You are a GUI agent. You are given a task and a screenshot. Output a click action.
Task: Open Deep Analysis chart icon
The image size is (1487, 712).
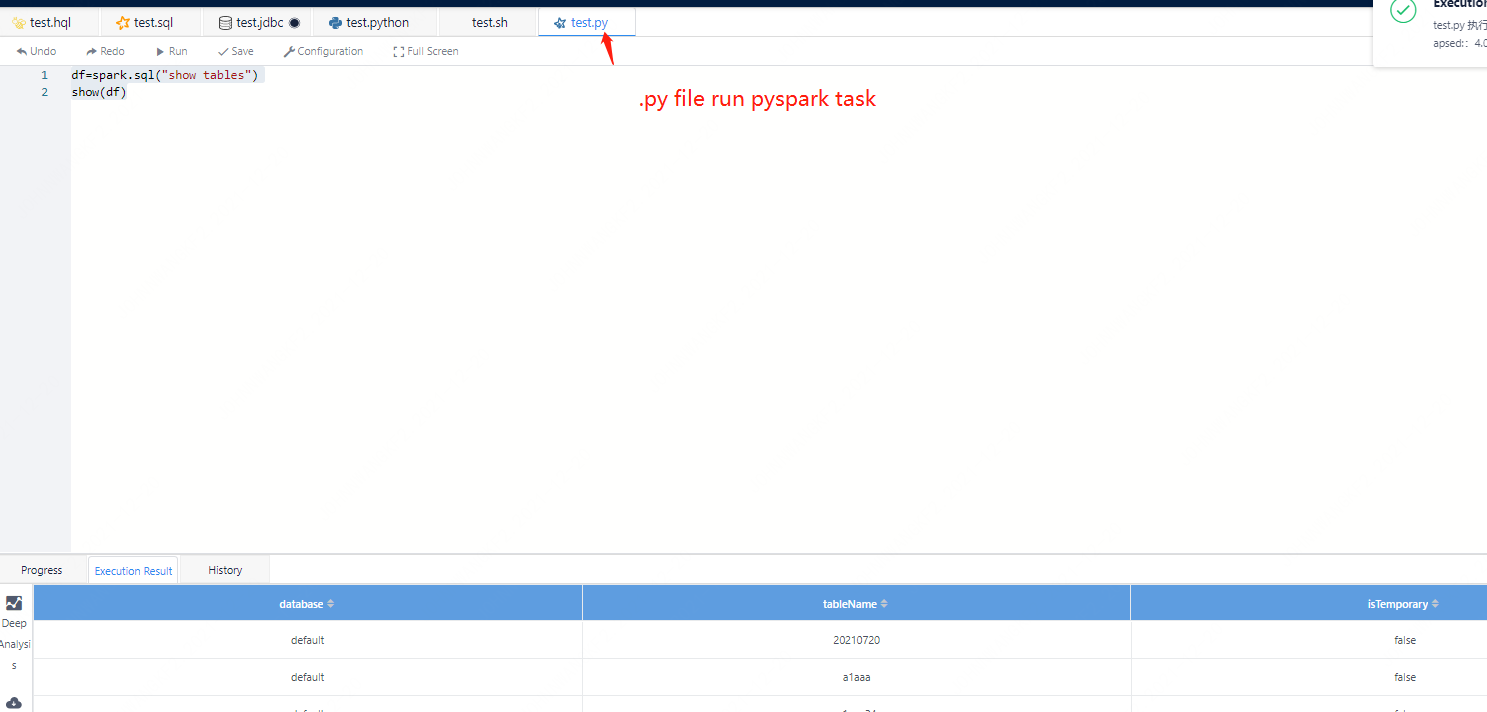pyautogui.click(x=14, y=604)
